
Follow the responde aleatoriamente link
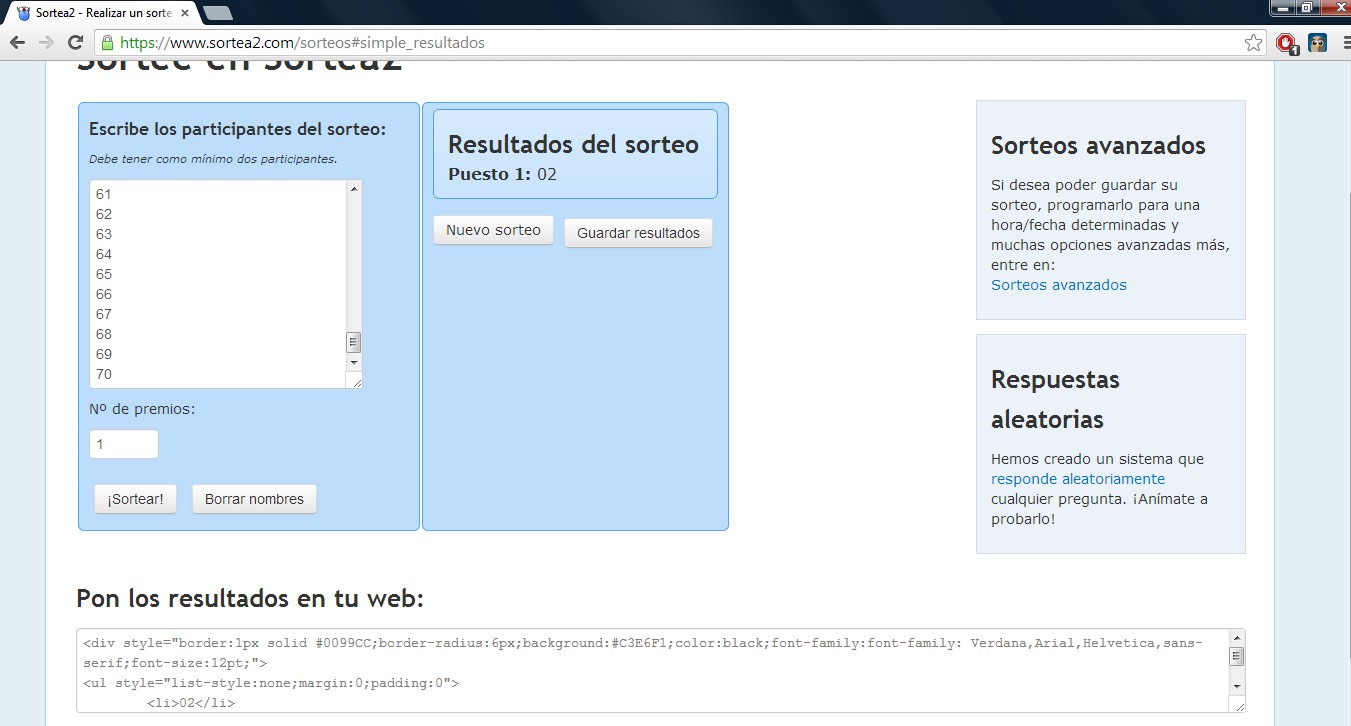click(1077, 479)
